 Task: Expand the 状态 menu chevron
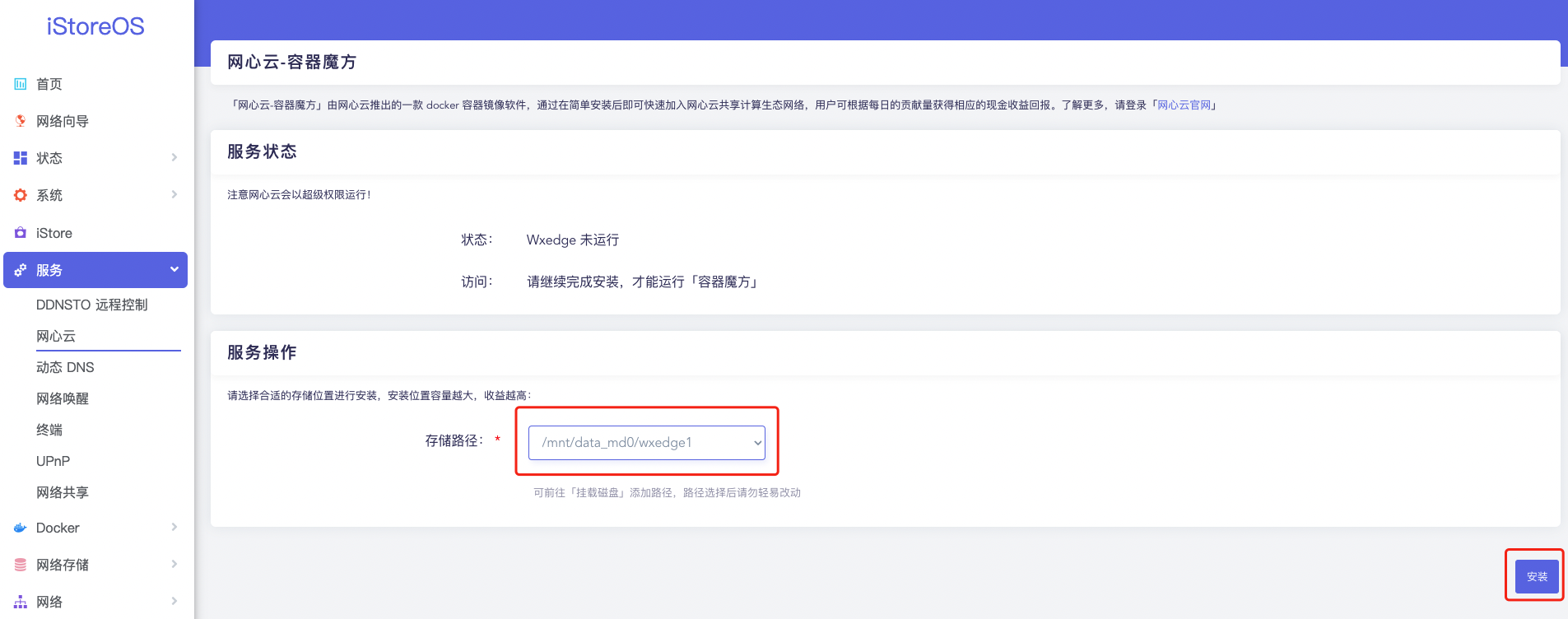pos(174,157)
